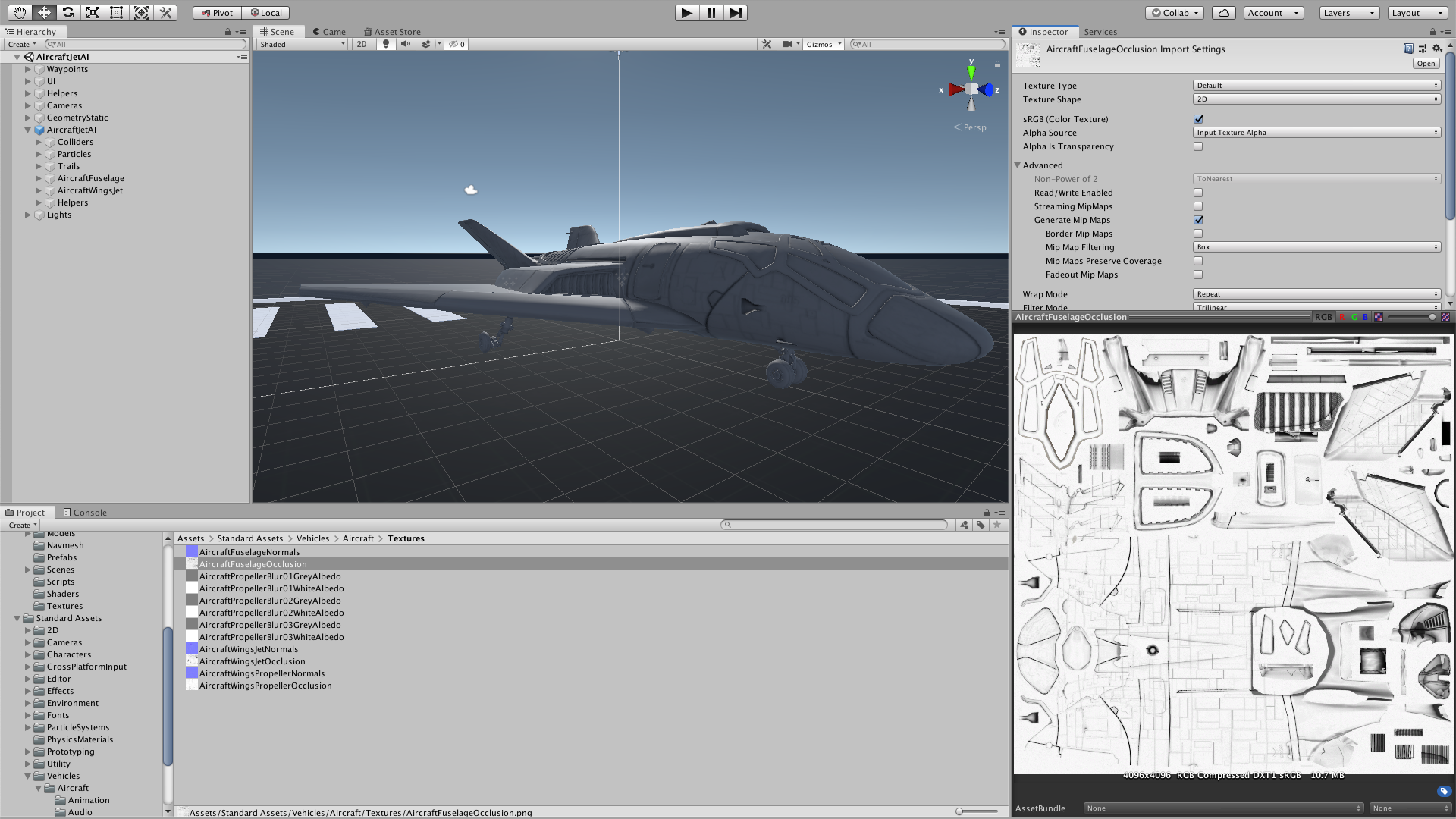Expand the Lights object in the Hierarchy
The width and height of the screenshot is (1456, 819).
coord(28,215)
